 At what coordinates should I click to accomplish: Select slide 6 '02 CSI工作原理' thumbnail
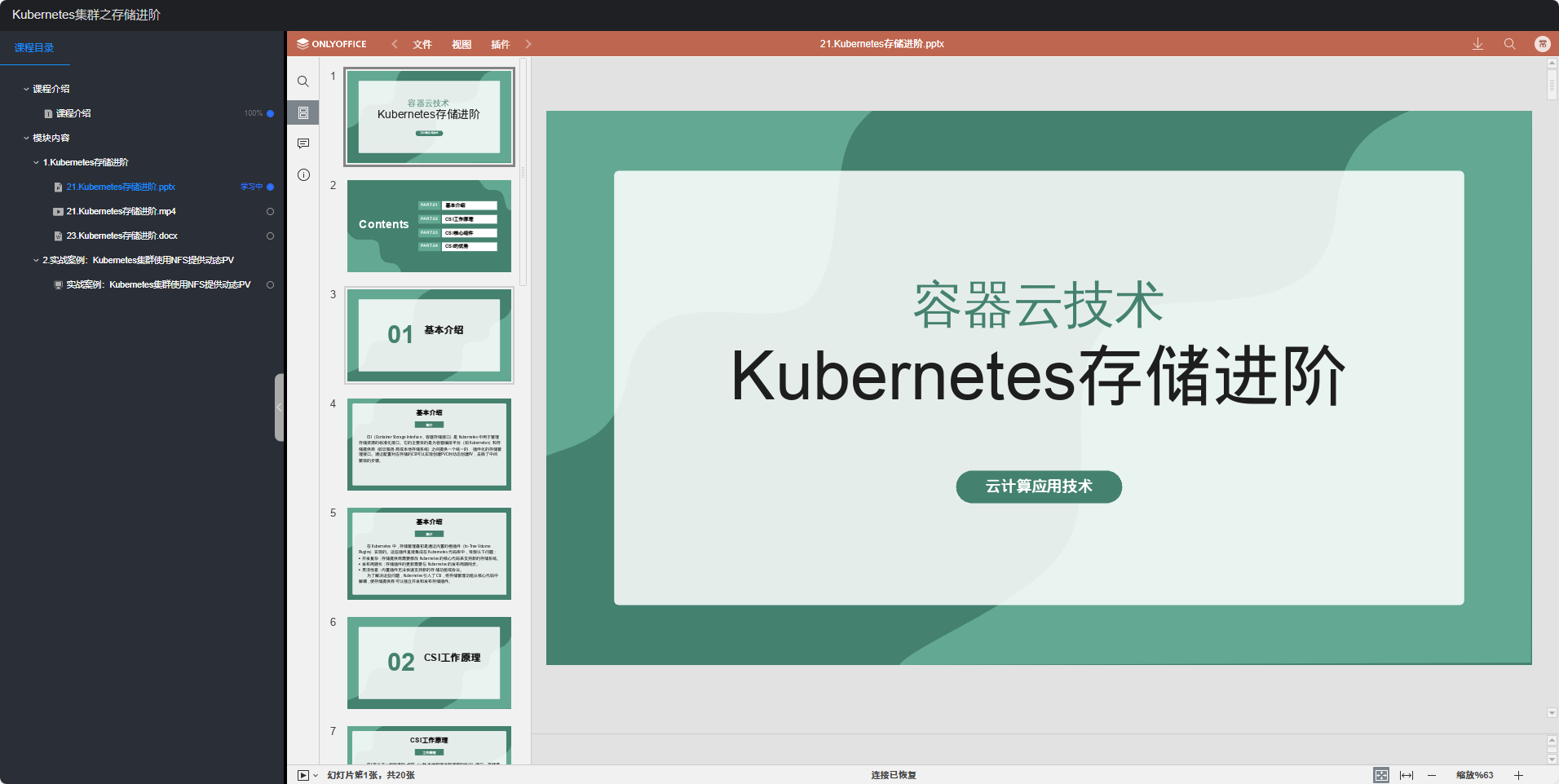(429, 663)
